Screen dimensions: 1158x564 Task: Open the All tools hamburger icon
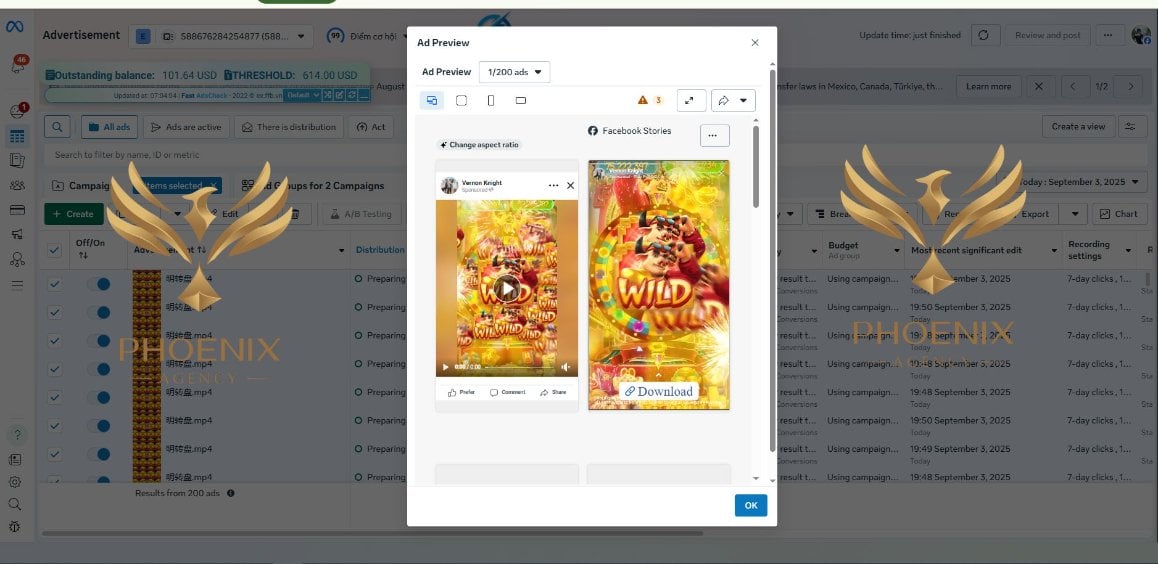[x=17, y=285]
